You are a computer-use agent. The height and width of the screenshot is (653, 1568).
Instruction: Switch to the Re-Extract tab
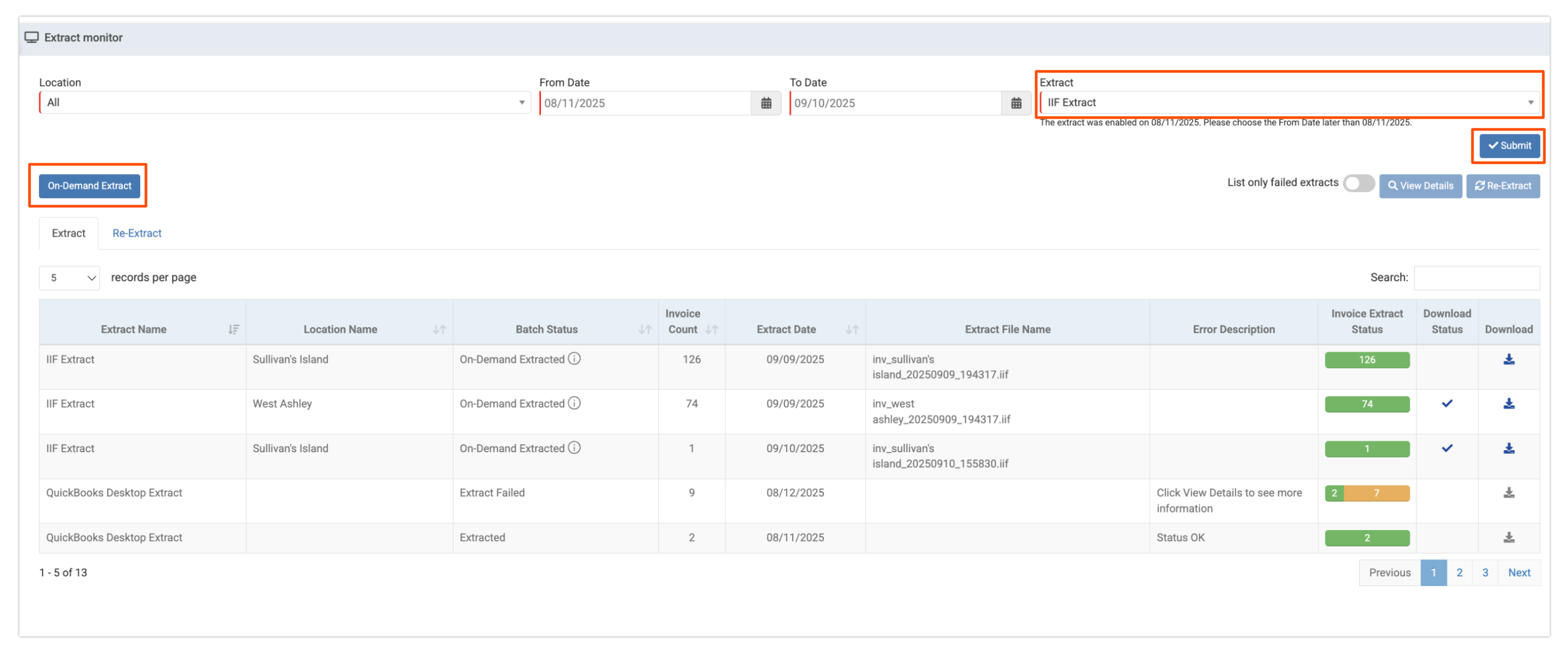[137, 233]
